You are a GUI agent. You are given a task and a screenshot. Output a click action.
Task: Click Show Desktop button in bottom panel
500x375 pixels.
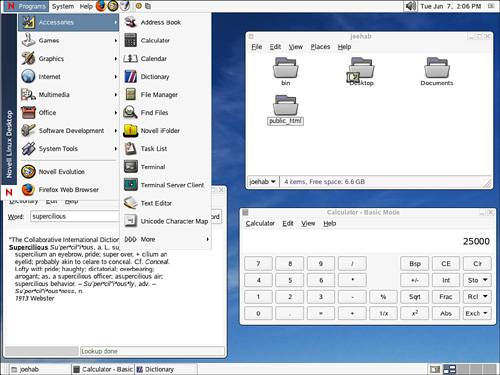pyautogui.click(x=435, y=369)
